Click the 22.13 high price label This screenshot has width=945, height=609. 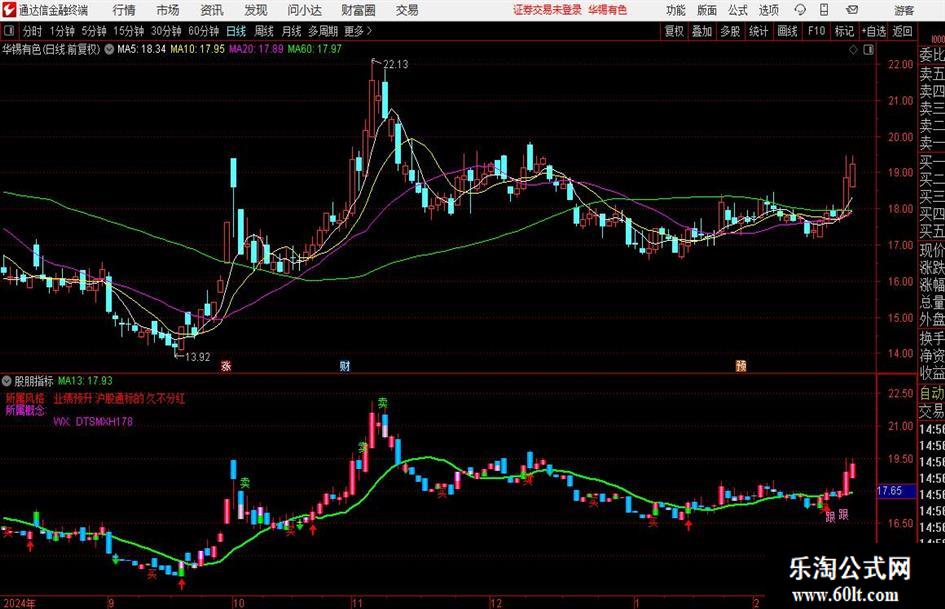coord(395,64)
